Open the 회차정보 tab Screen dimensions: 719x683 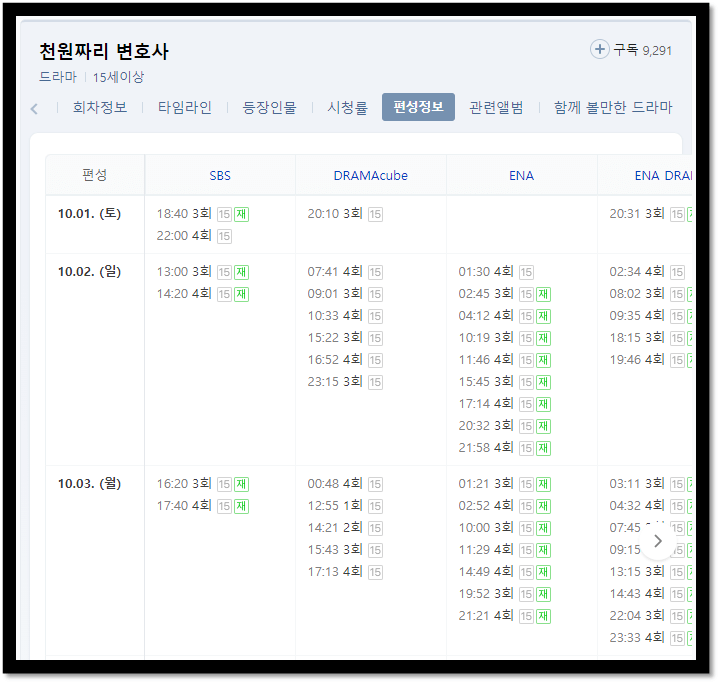pos(100,107)
